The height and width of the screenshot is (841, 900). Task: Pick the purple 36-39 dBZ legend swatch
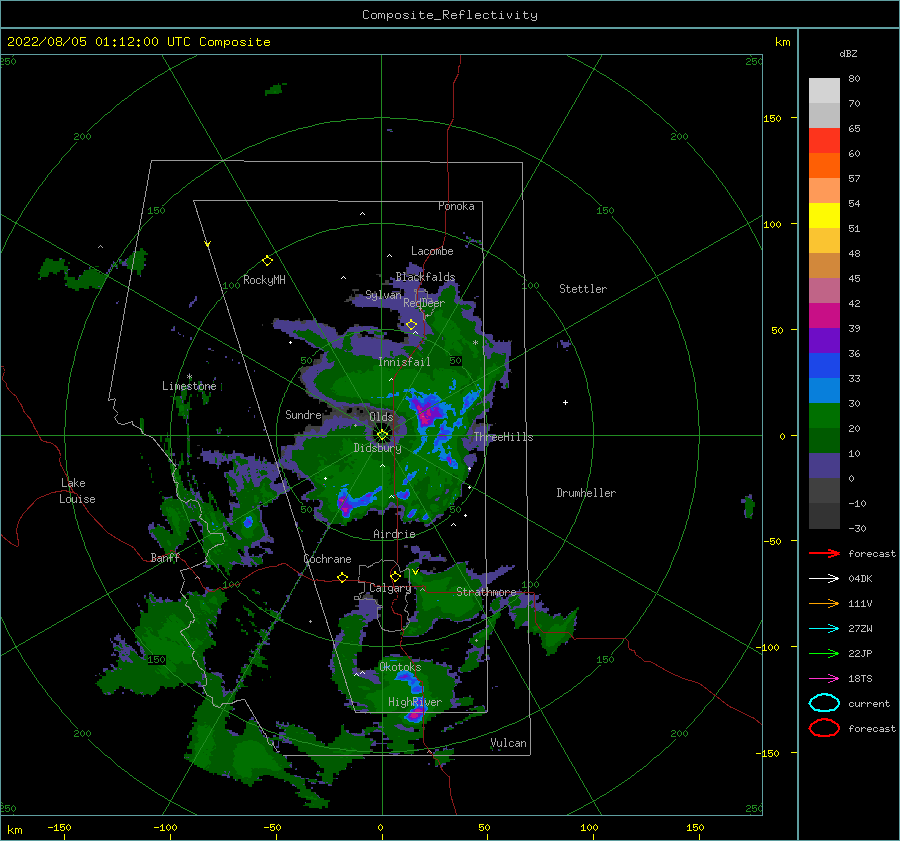(824, 340)
